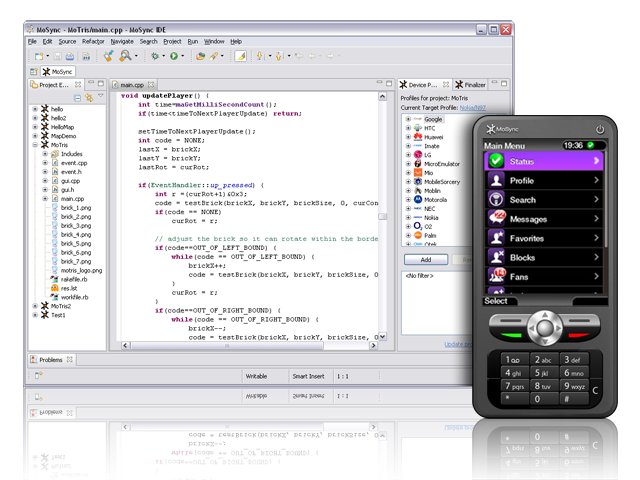Expand the Nokia device vendor
Screen dimensions: 640x480
[x=408, y=218]
